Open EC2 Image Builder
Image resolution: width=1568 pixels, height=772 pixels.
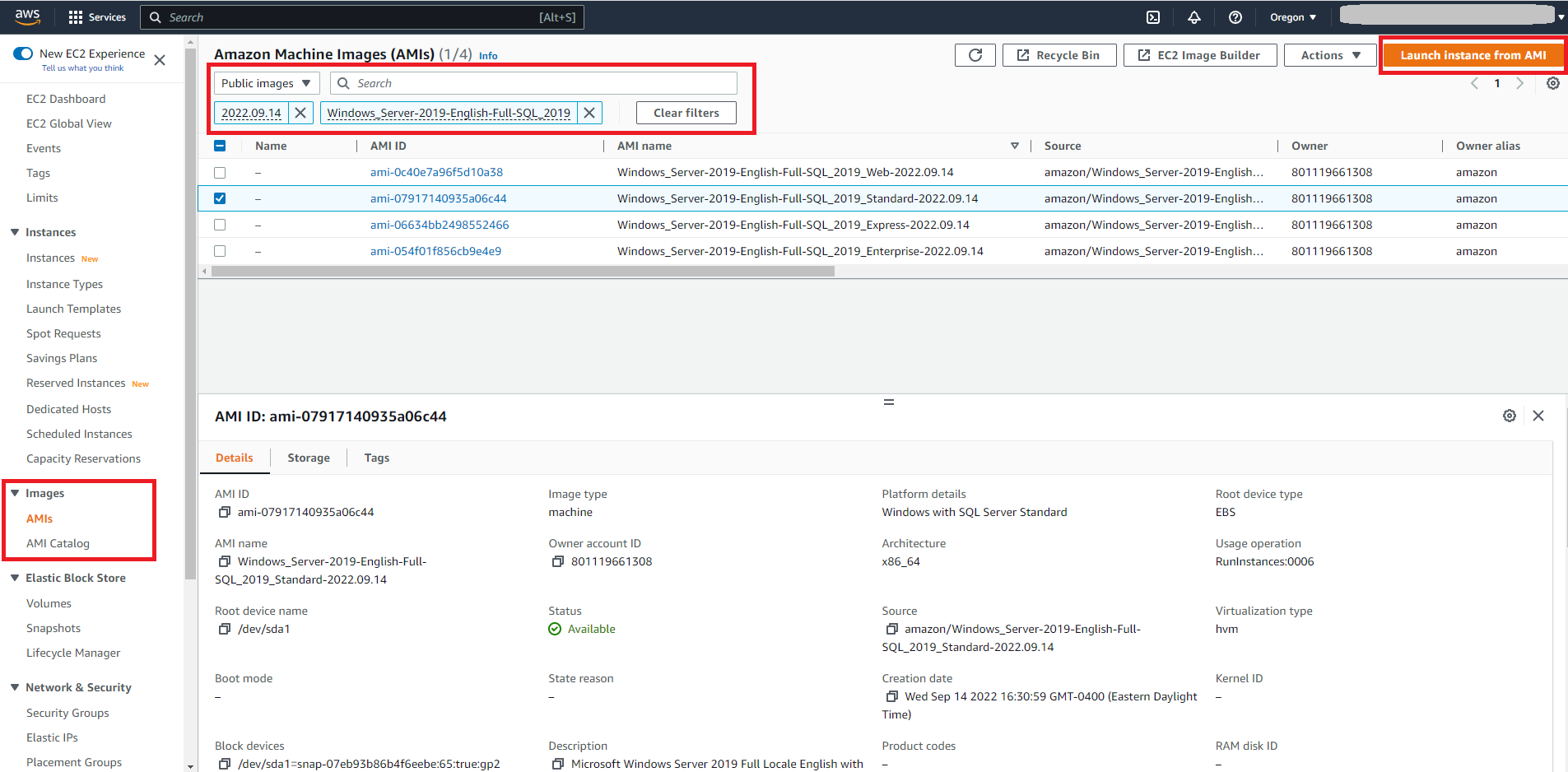[x=1200, y=55]
